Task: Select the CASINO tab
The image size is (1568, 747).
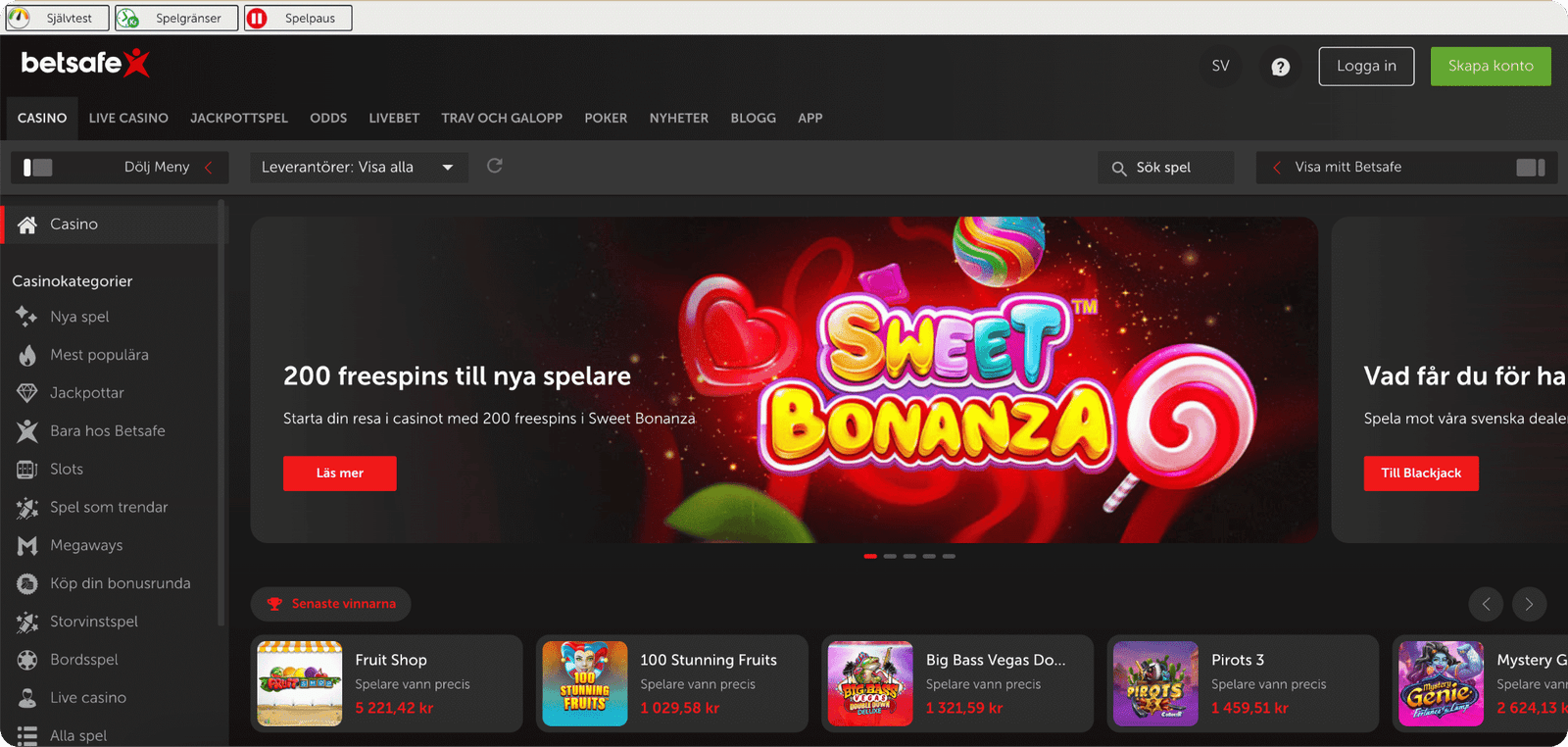Action: tap(42, 118)
